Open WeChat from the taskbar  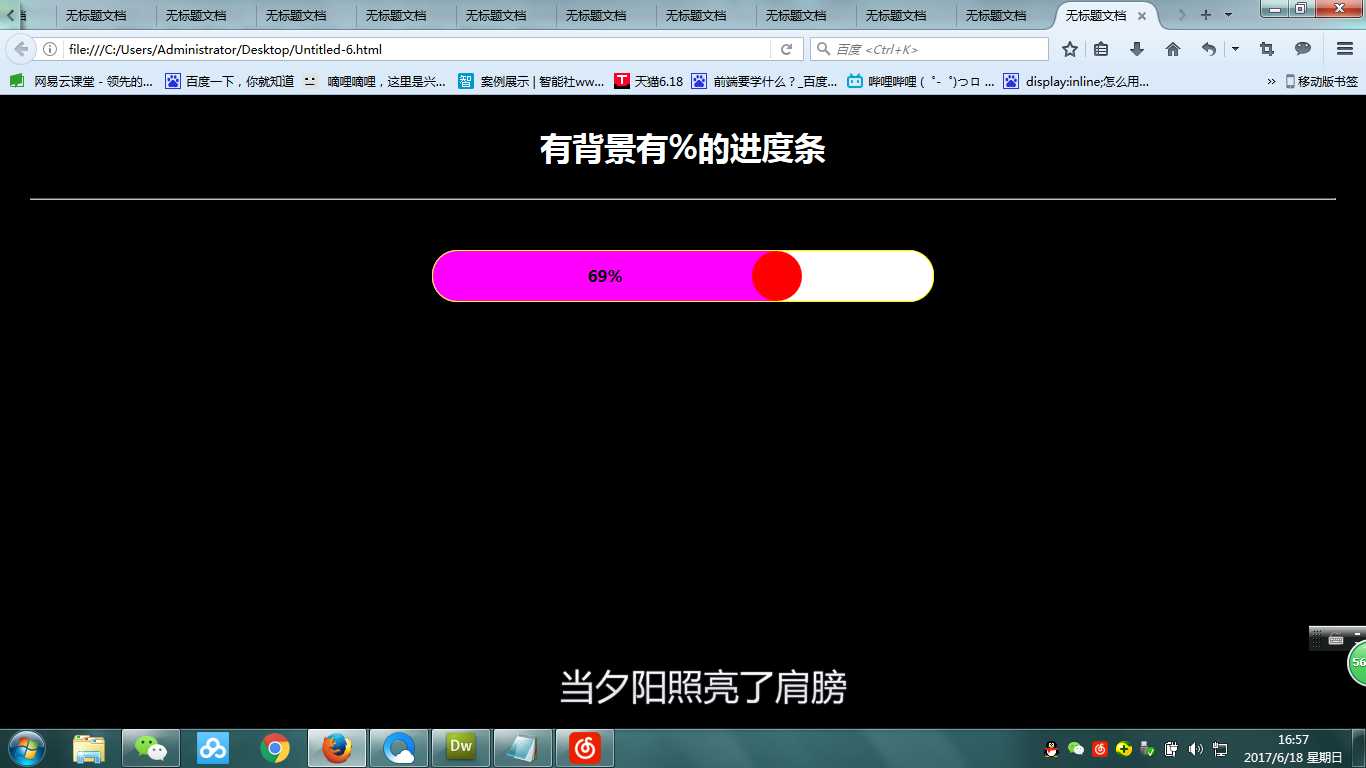[x=151, y=748]
